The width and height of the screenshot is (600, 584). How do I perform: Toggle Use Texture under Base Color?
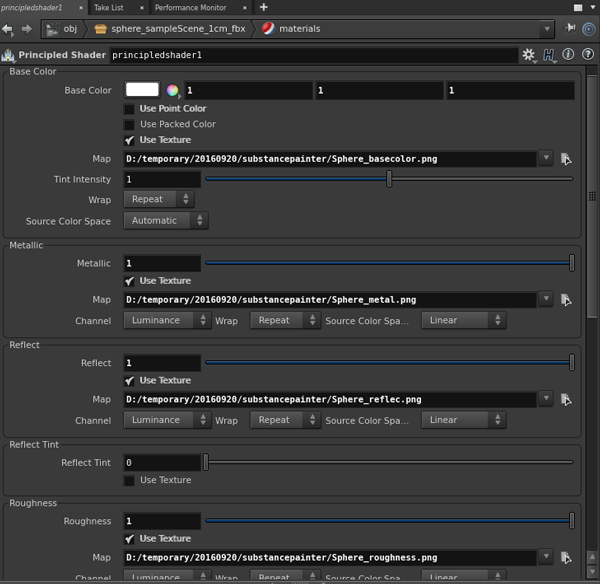tap(129, 140)
